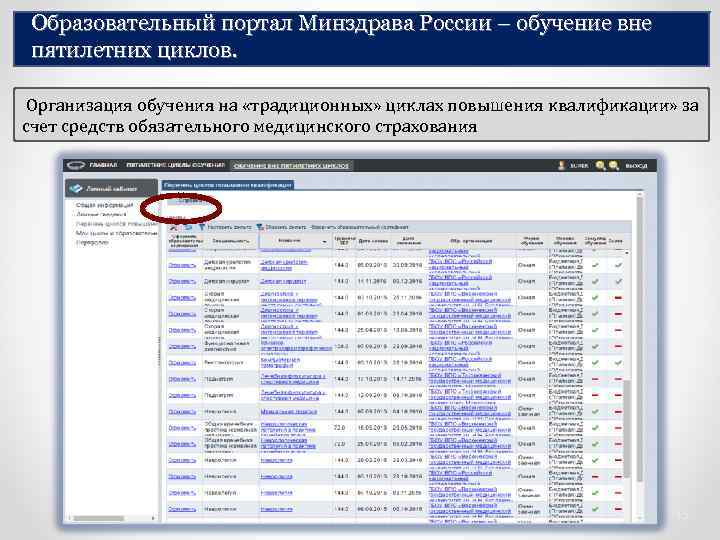720x540 pixels.
Task: Open the Название column header dropdown arrow
Action: (x=325, y=241)
